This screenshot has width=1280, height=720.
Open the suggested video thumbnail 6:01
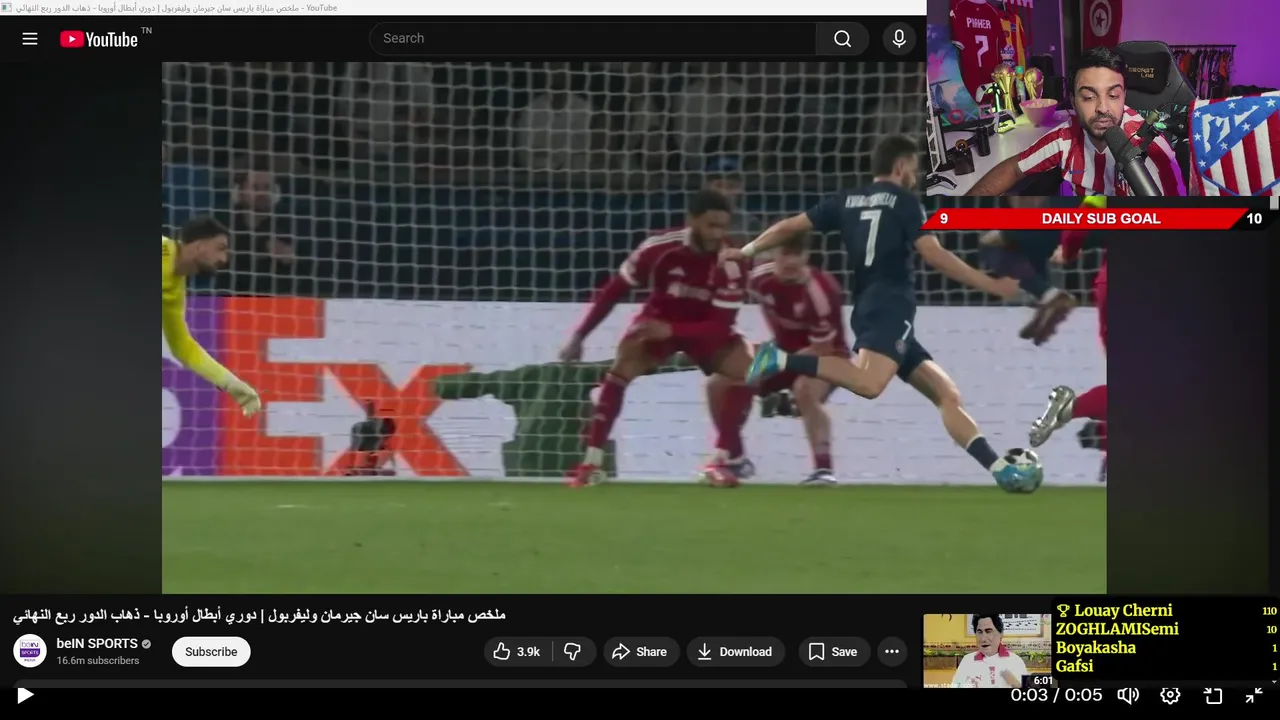(x=988, y=651)
